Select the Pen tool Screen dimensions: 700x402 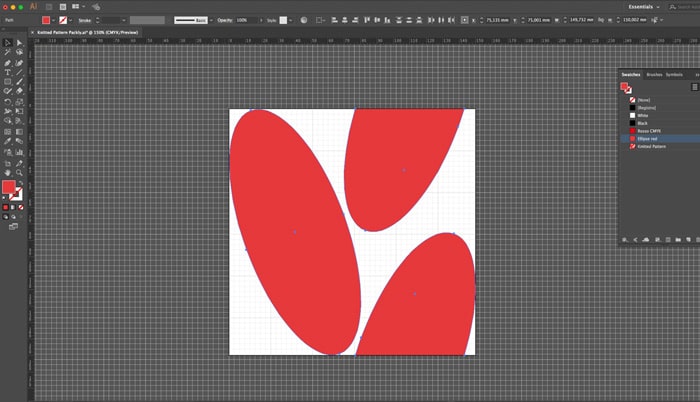[8, 63]
